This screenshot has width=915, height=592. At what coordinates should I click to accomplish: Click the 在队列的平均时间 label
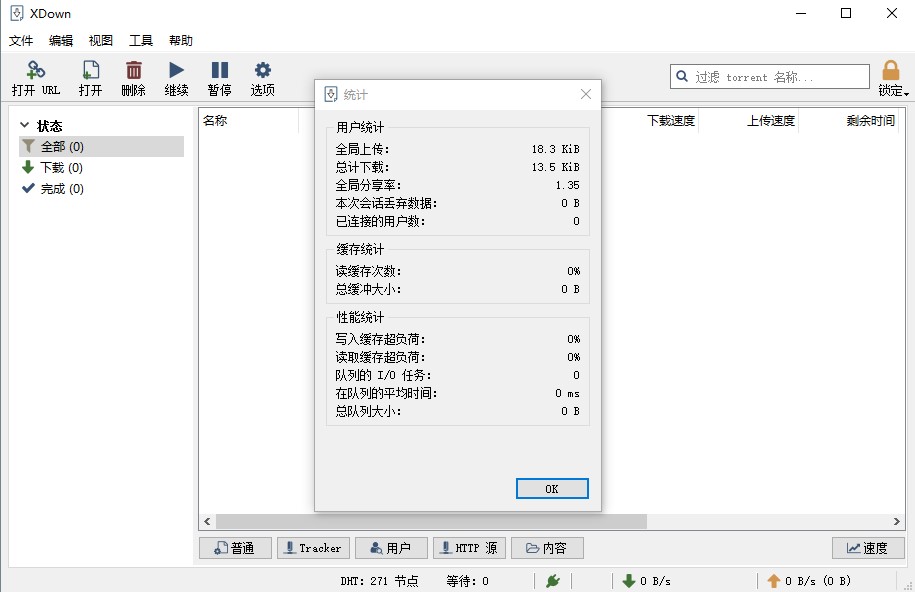386,393
